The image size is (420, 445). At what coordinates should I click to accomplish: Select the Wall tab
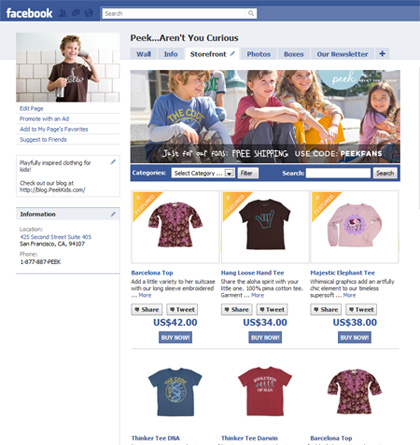coord(143,54)
